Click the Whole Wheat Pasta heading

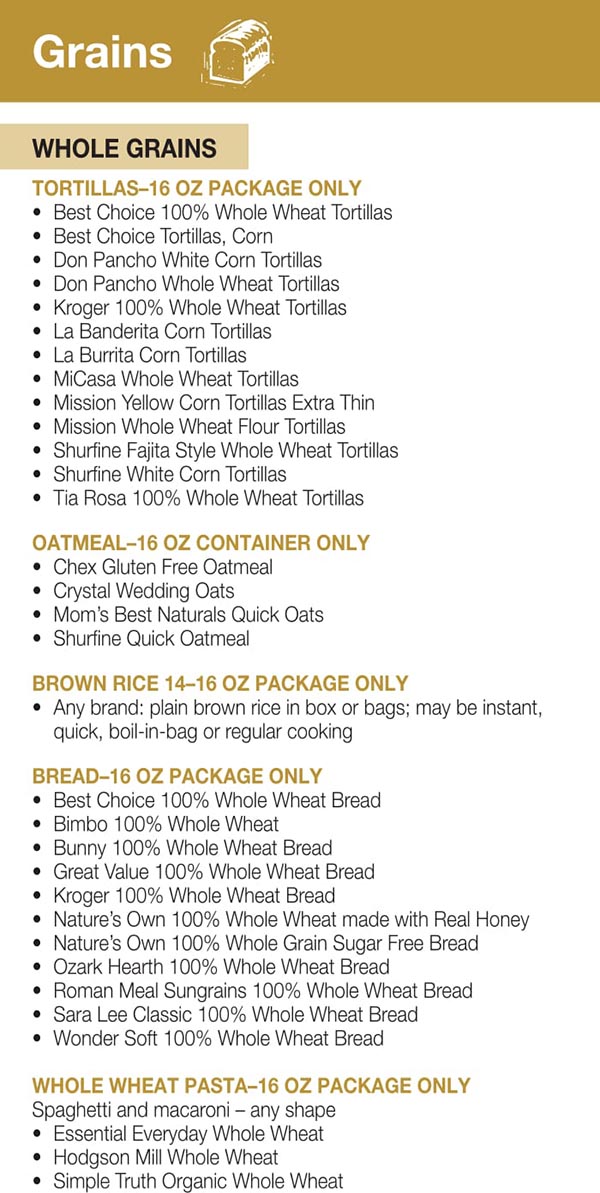coord(251,1085)
